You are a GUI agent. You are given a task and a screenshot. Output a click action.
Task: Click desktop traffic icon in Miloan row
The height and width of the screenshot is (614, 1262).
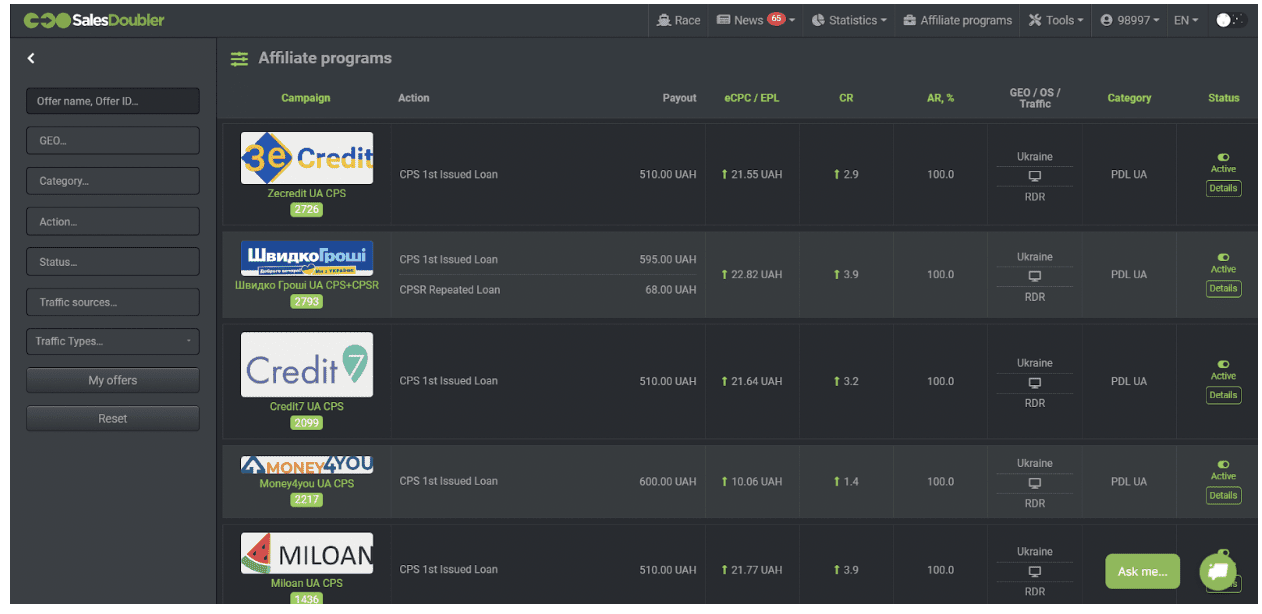click(1035, 571)
